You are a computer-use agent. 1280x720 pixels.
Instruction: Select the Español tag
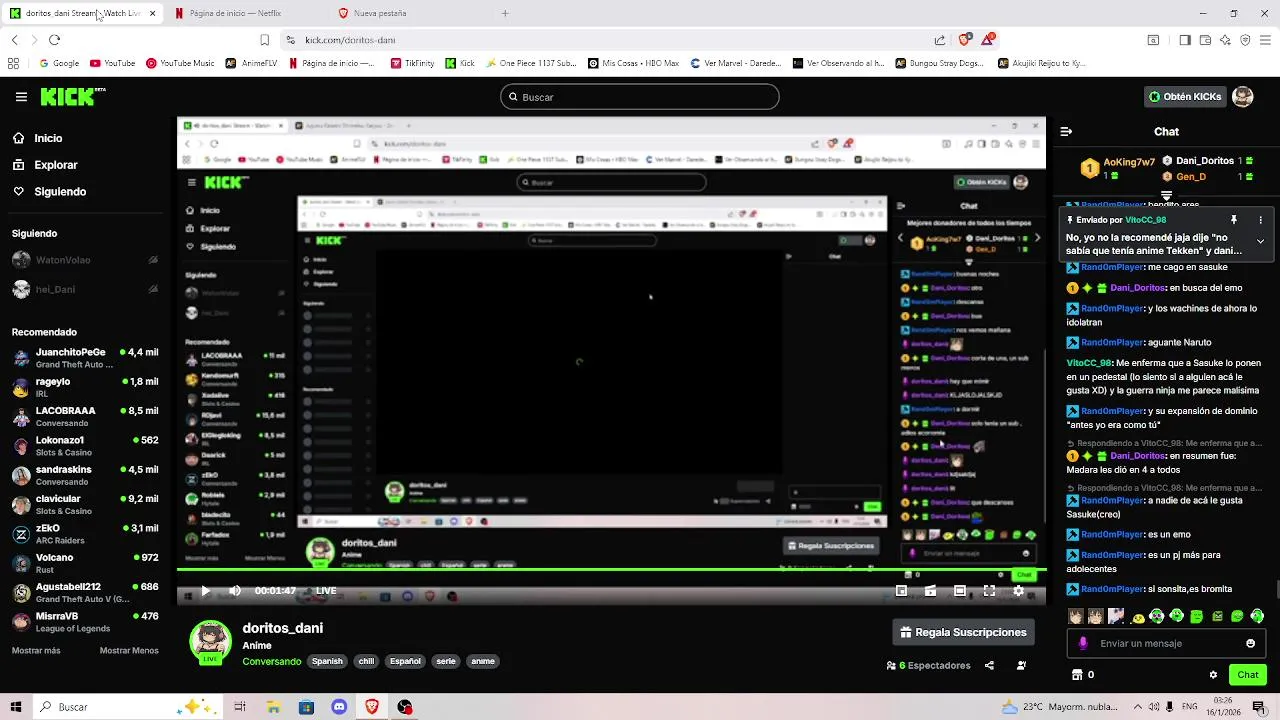(x=405, y=661)
